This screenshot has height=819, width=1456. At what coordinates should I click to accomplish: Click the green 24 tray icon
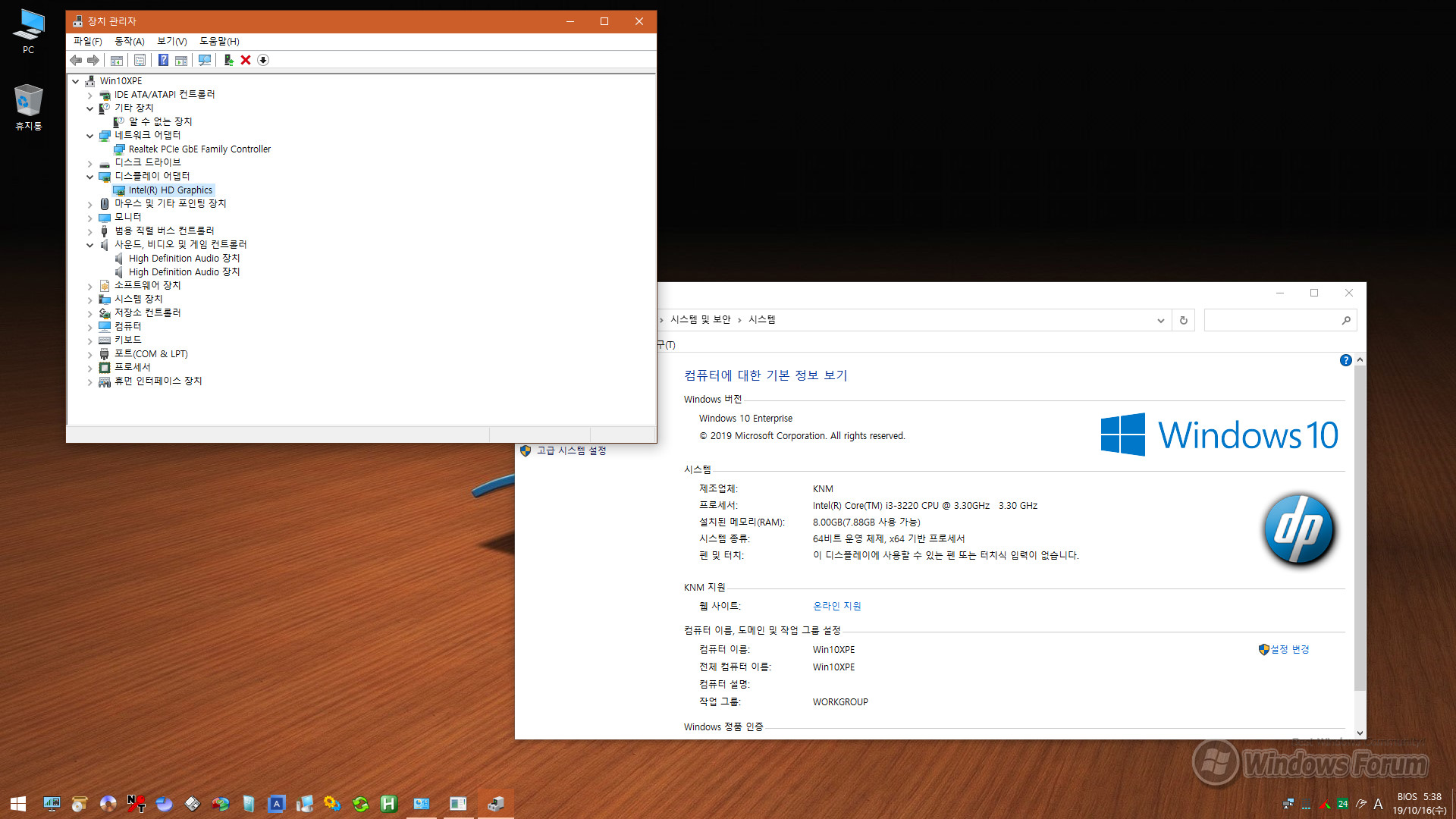pos(1343,804)
